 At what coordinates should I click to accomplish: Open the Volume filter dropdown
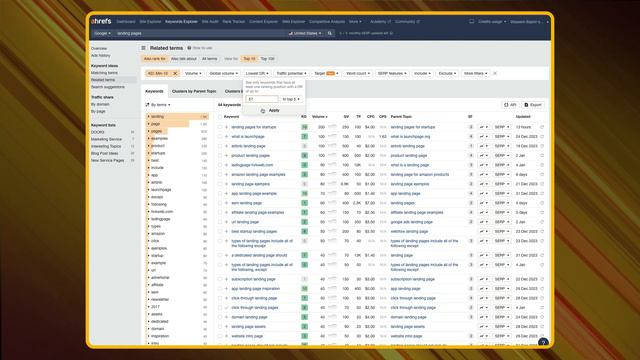[x=193, y=73]
